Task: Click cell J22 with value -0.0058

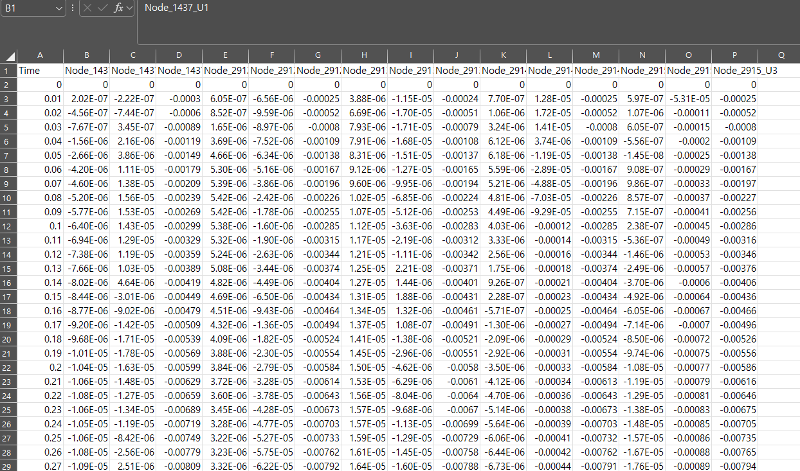Action: coord(457,367)
